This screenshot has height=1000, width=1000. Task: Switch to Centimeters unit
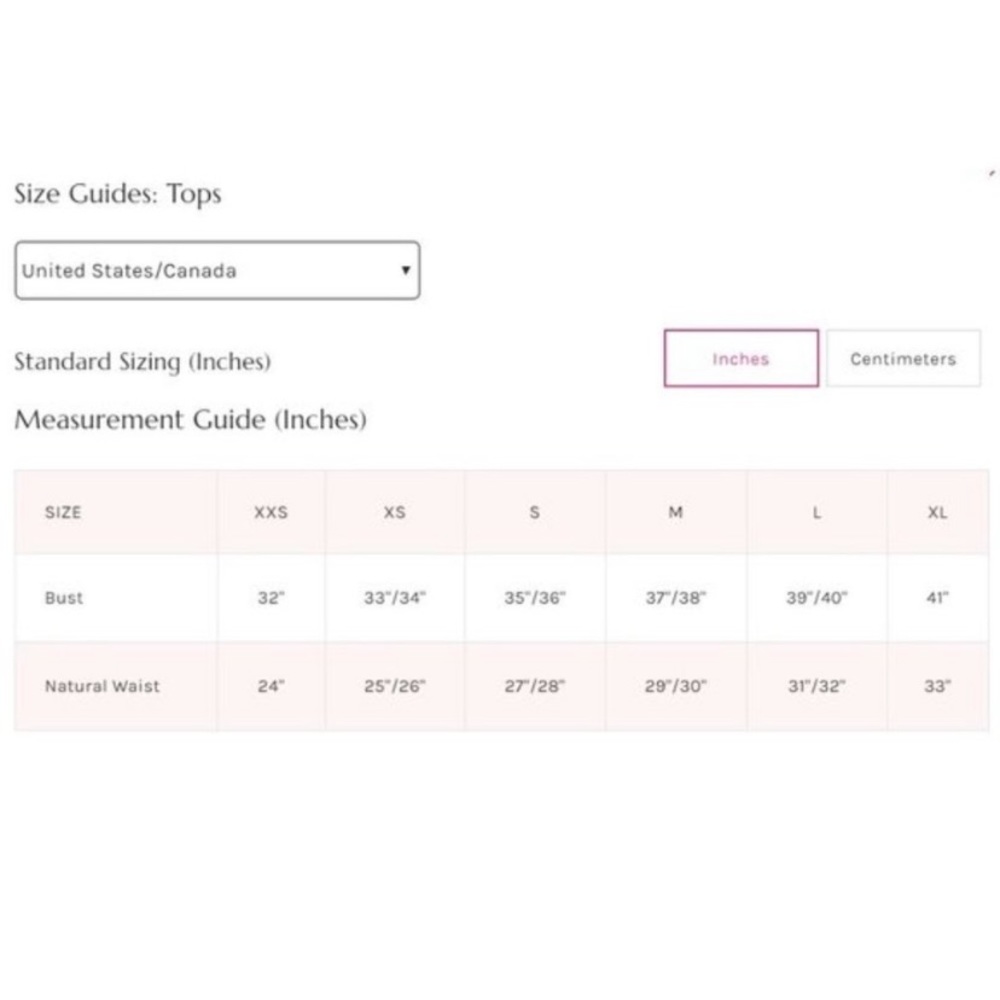(903, 359)
